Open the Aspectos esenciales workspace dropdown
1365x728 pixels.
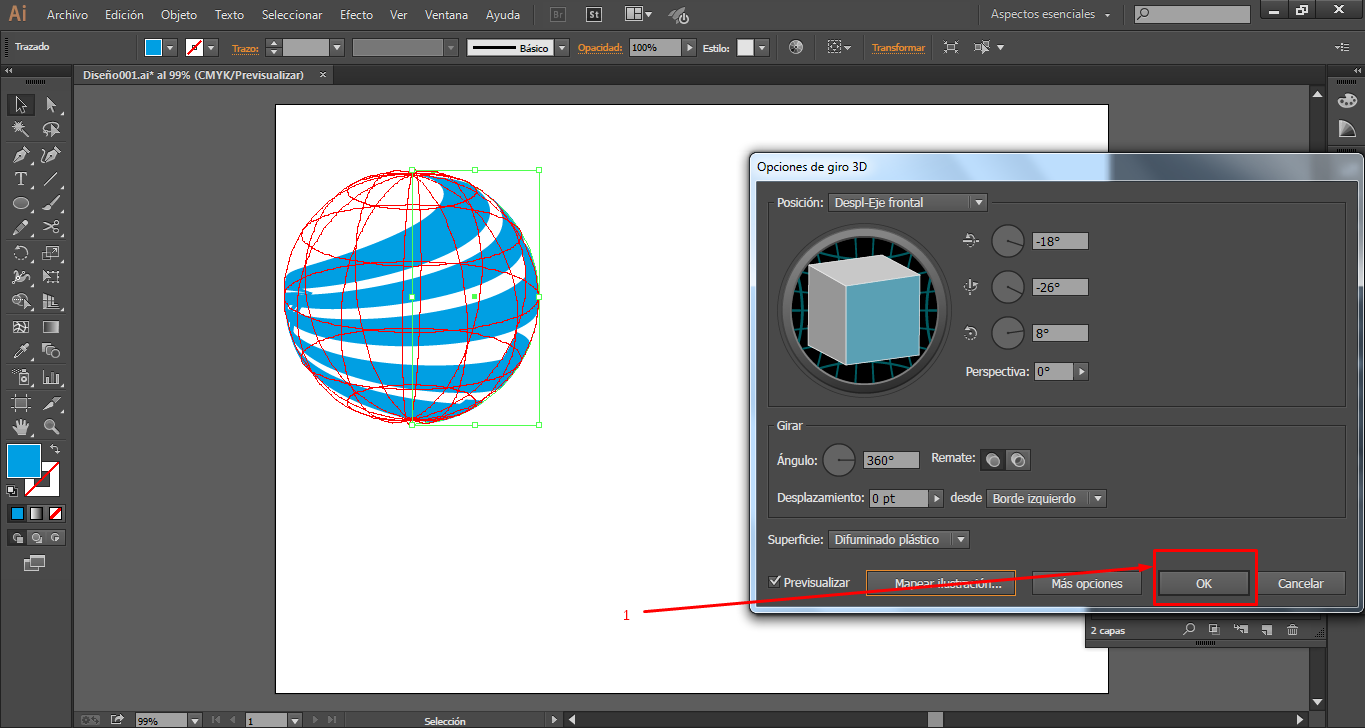click(1051, 15)
